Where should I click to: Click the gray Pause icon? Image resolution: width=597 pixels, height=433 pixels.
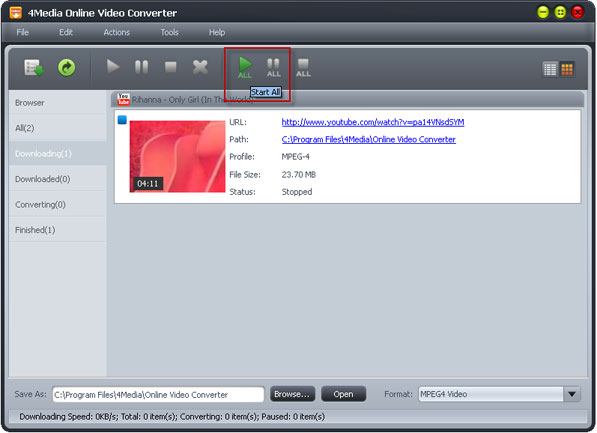pos(142,67)
